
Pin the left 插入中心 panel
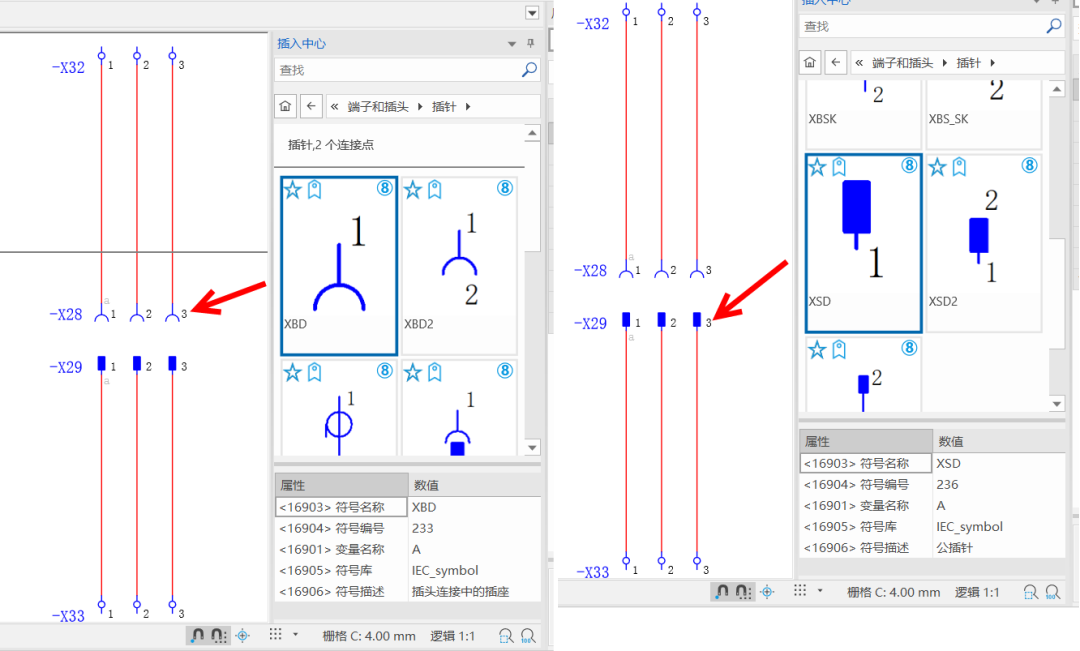(531, 44)
